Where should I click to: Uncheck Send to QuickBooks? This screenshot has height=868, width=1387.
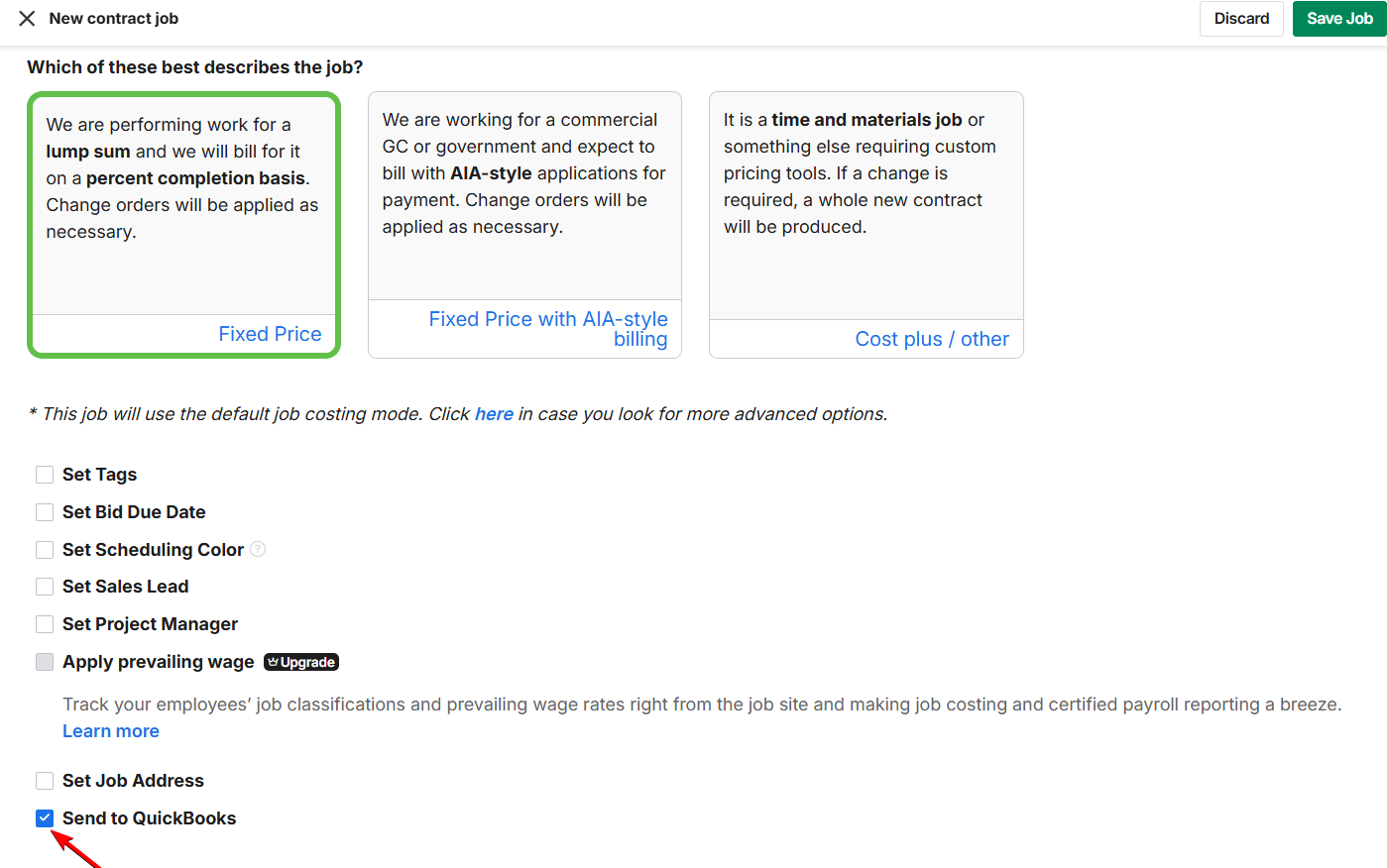click(x=45, y=818)
